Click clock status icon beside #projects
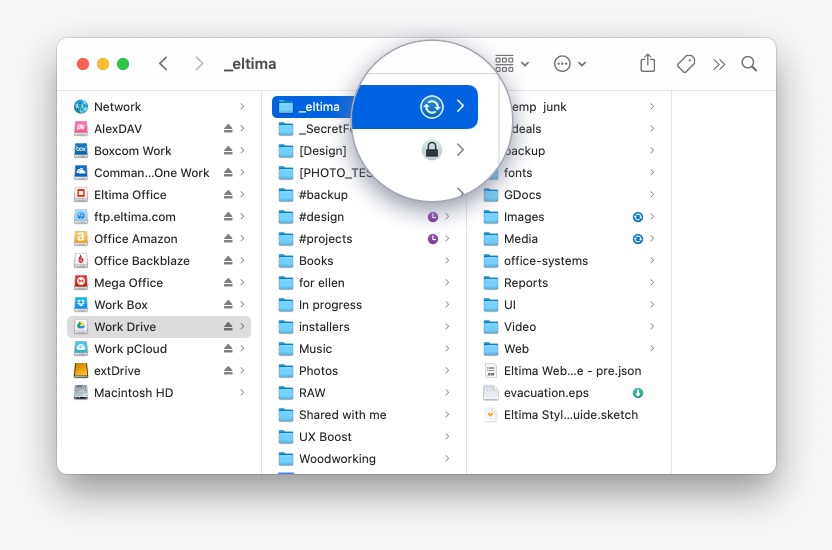This screenshot has height=550, width=832. (433, 239)
